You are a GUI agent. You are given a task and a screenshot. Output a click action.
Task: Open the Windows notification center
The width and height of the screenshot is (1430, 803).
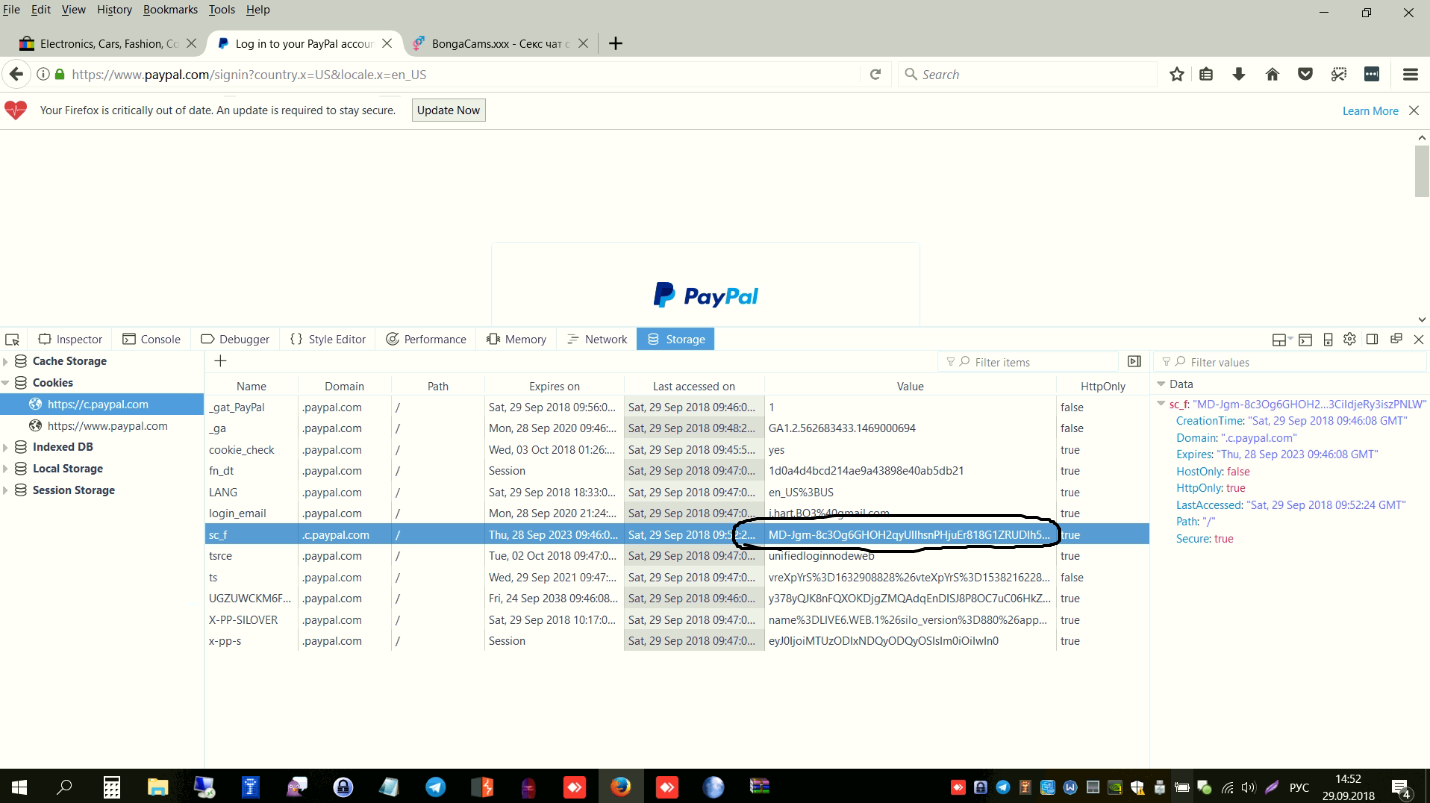pyautogui.click(x=1401, y=787)
